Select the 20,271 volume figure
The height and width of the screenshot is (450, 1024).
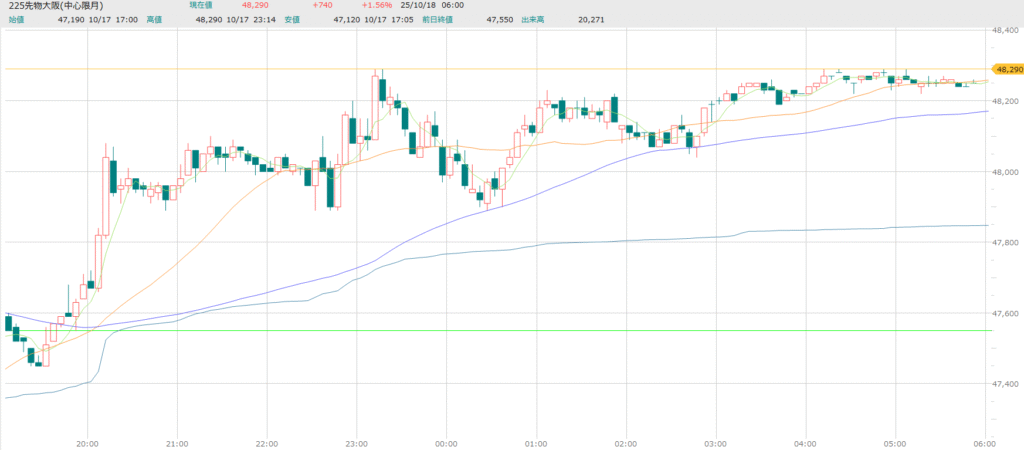pyautogui.click(x=618, y=19)
